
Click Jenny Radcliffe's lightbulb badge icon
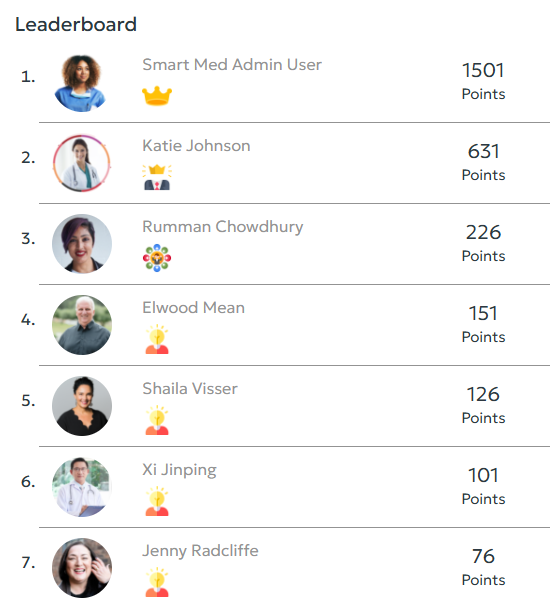pyautogui.click(x=157, y=582)
